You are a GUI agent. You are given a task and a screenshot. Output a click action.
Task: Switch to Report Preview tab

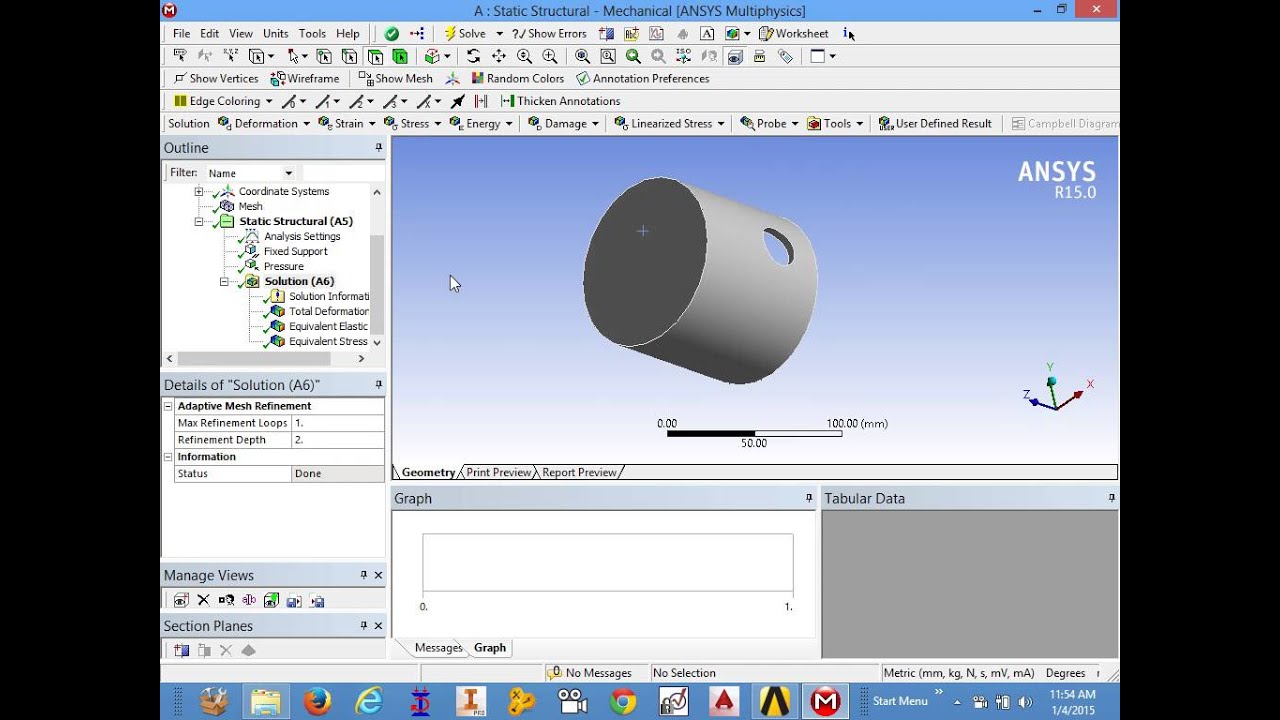[580, 472]
